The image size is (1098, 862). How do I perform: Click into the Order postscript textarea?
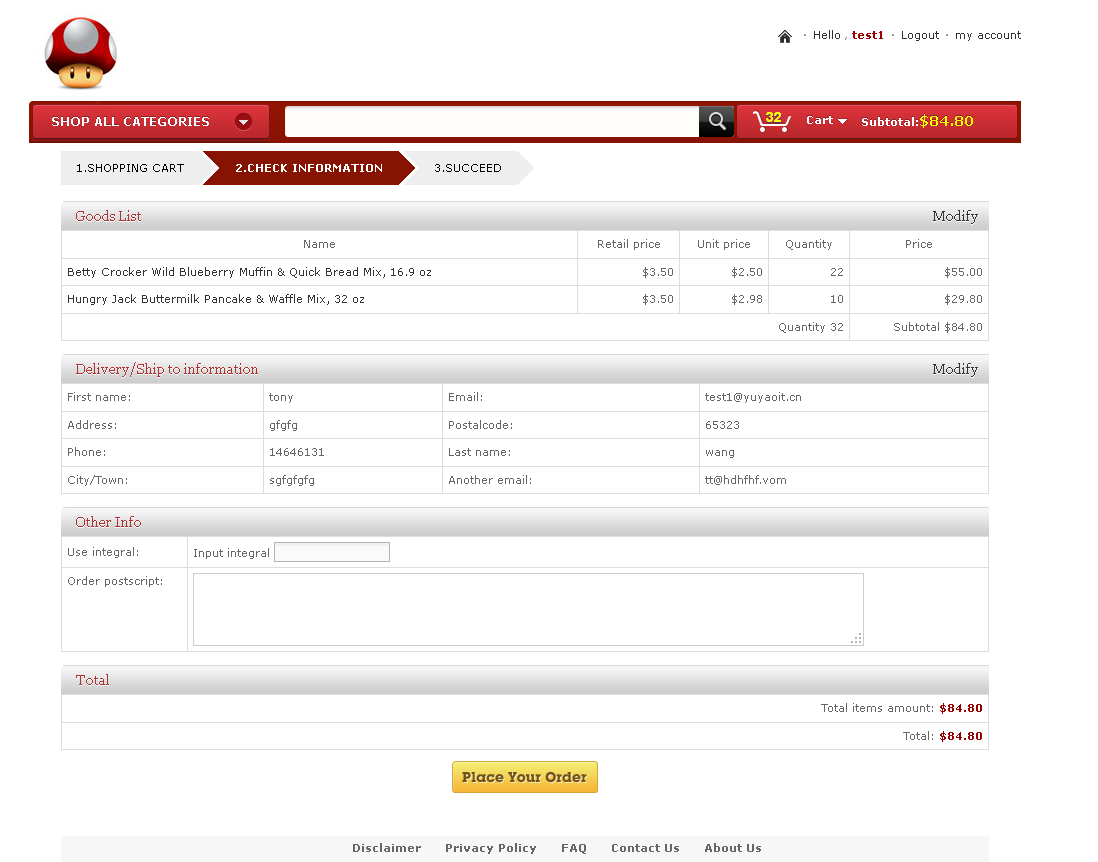coord(528,609)
